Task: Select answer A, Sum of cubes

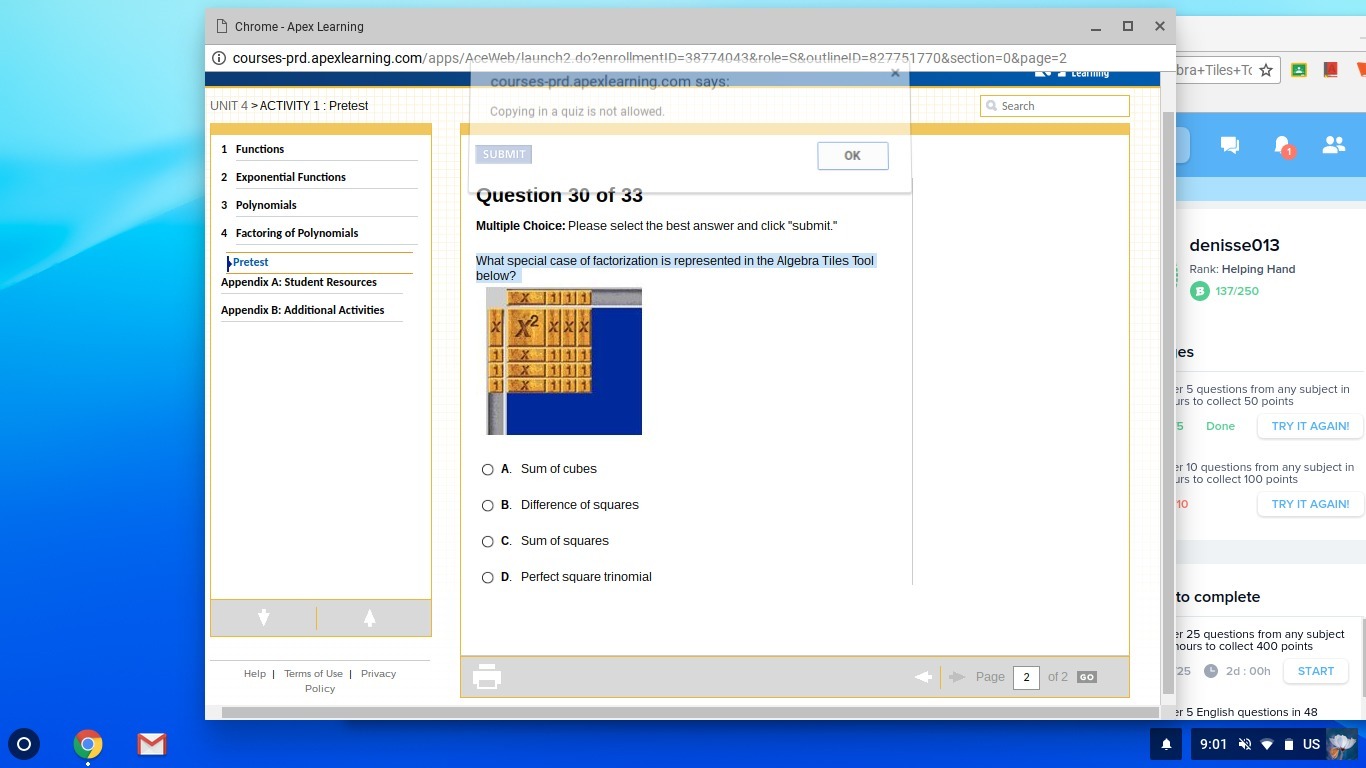Action: click(488, 469)
